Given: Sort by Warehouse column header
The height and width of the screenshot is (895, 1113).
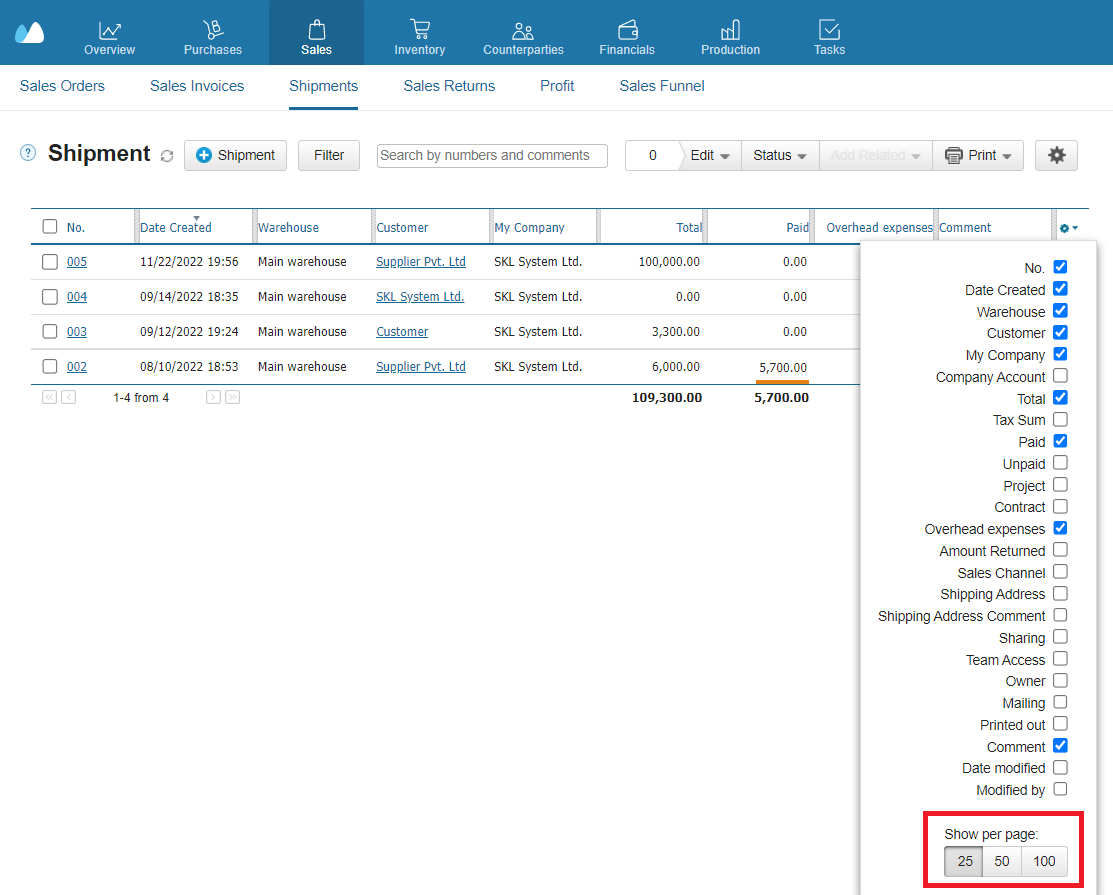Looking at the screenshot, I should (x=288, y=228).
